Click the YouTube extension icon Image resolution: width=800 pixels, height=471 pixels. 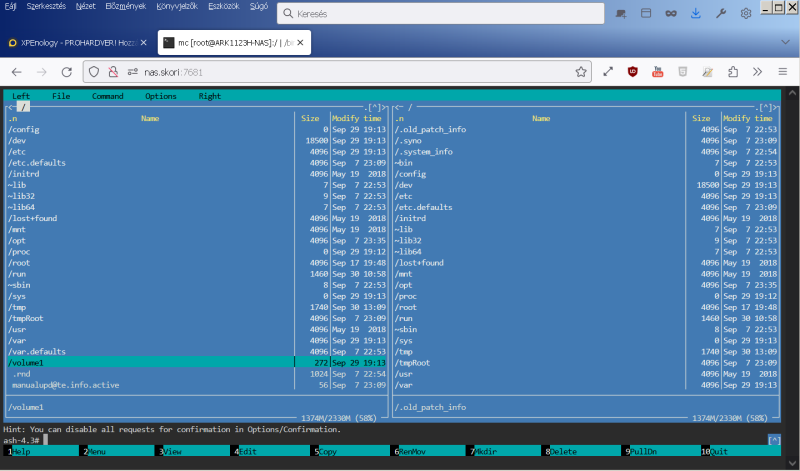coord(658,72)
